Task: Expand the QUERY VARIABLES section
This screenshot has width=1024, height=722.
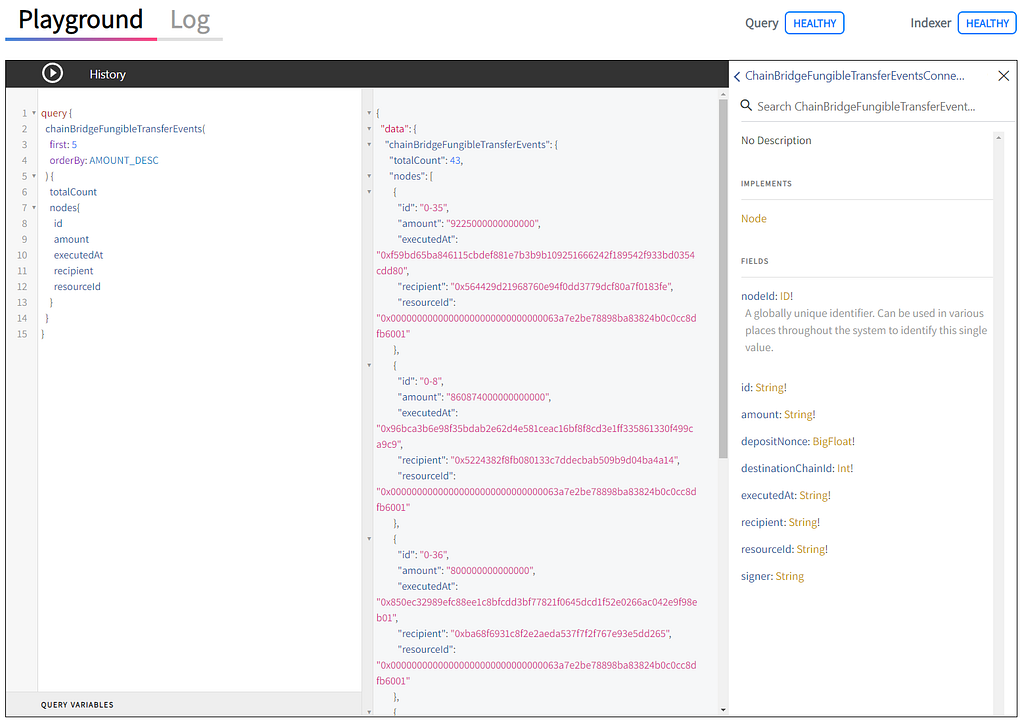Action: click(77, 705)
